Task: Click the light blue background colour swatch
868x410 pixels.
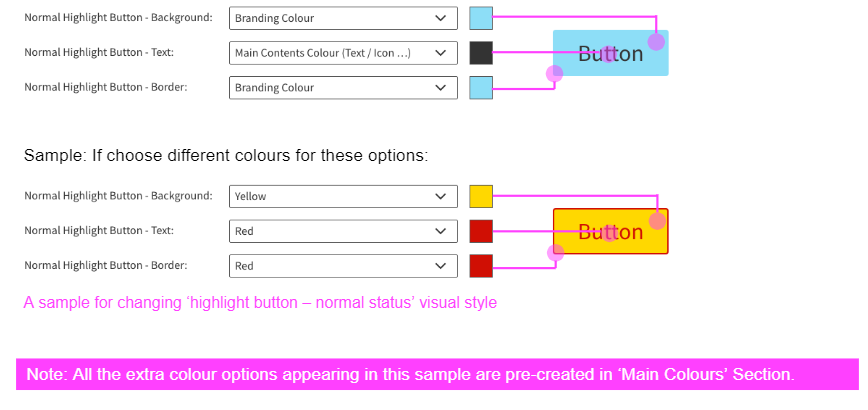Action: pyautogui.click(x=481, y=18)
